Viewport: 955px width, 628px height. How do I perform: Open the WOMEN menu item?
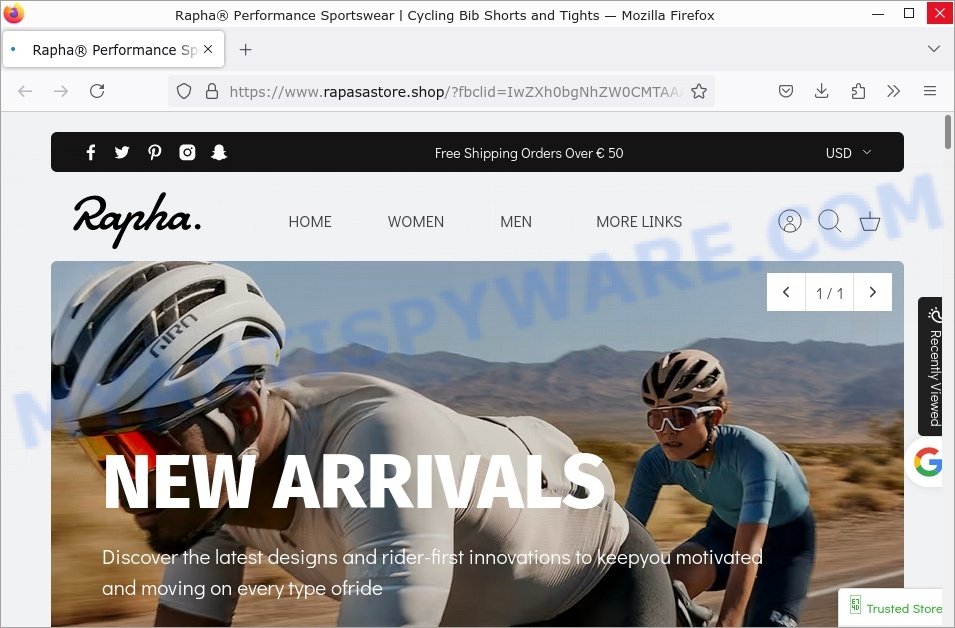point(415,222)
